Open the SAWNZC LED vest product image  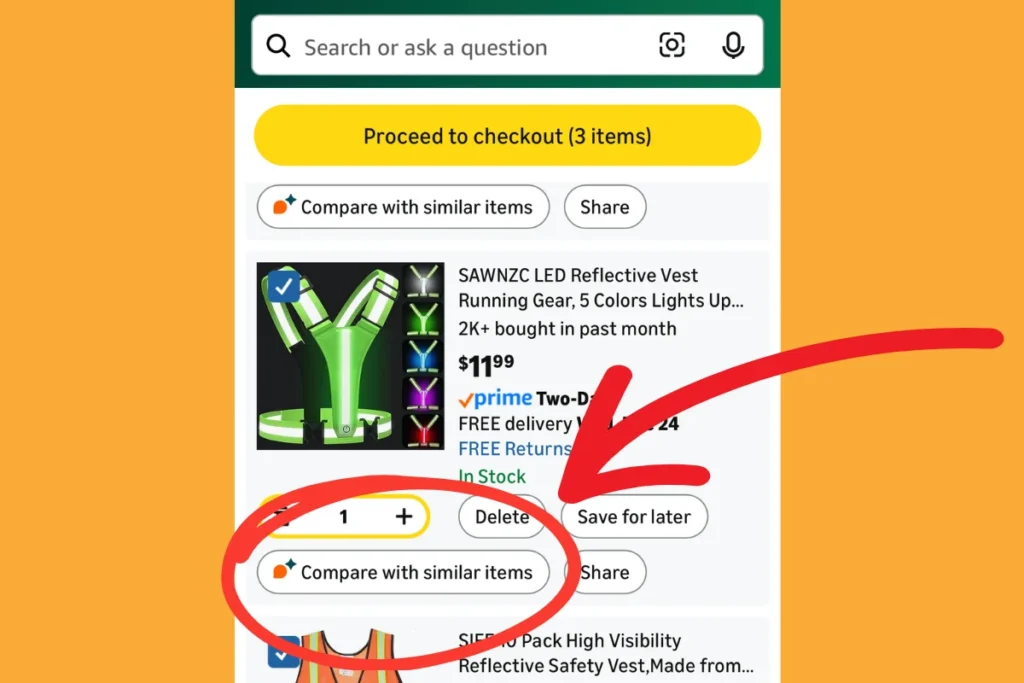[350, 356]
